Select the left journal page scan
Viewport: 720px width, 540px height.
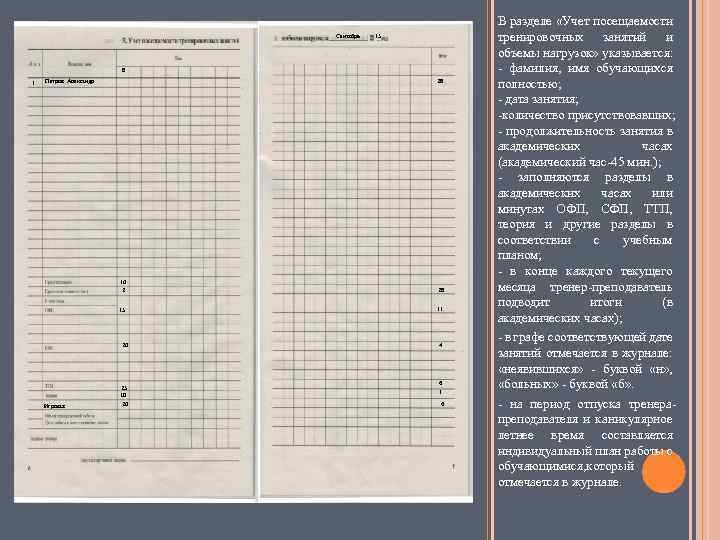click(x=134, y=262)
